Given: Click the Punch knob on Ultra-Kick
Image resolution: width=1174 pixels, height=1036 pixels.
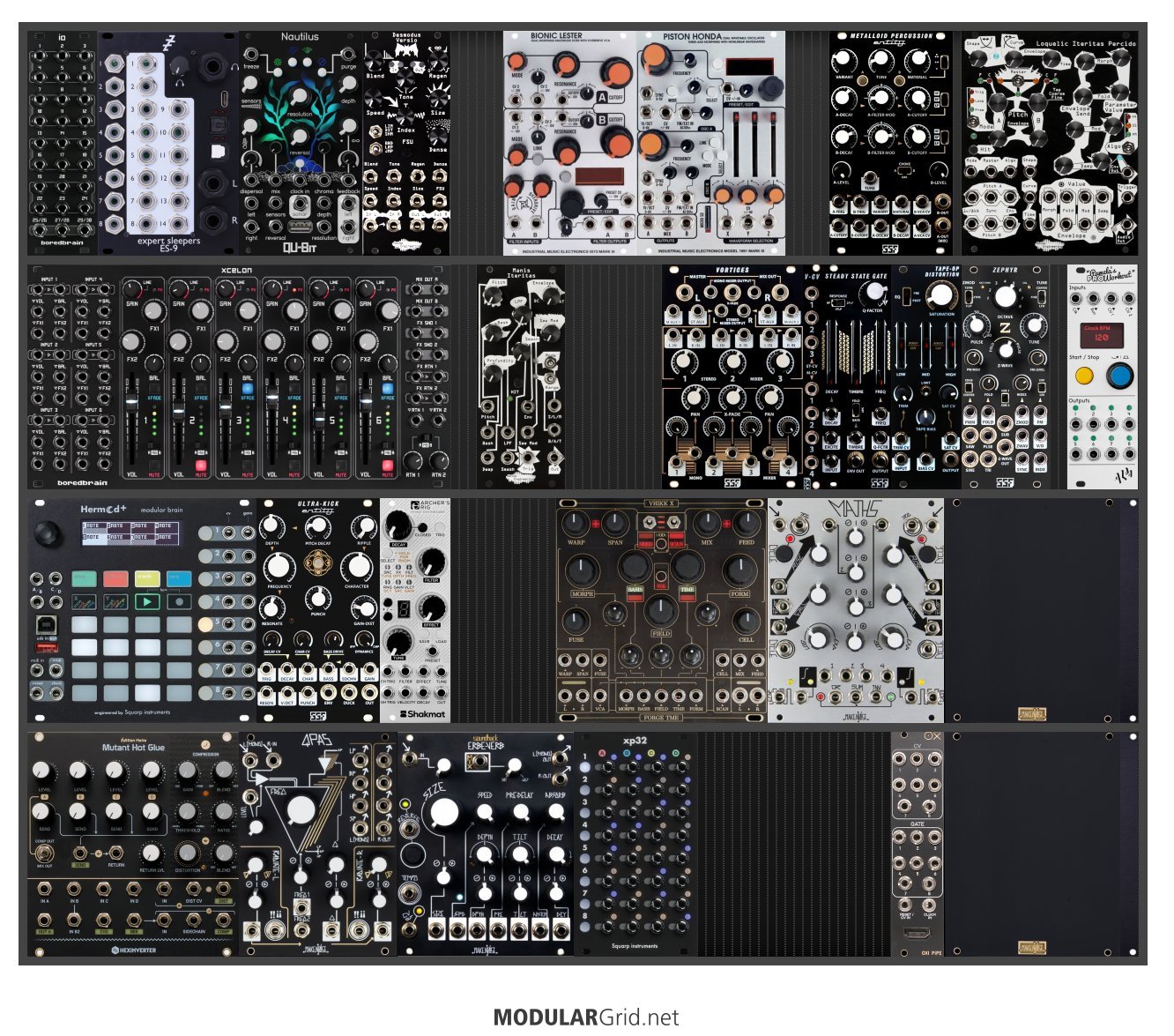Looking at the screenshot, I should (x=317, y=599).
